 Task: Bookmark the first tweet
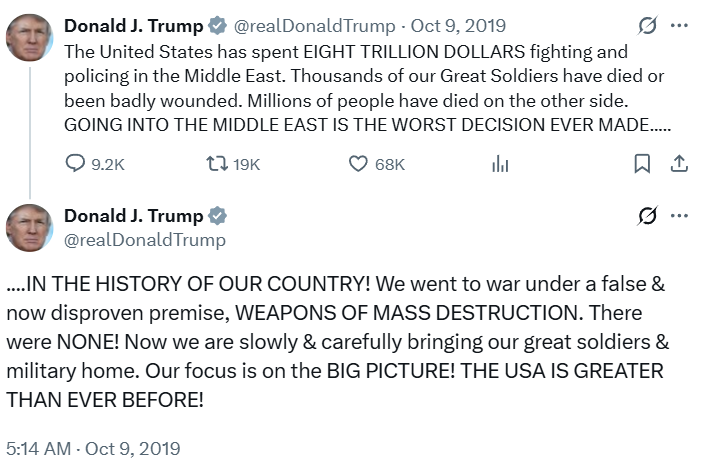643,164
